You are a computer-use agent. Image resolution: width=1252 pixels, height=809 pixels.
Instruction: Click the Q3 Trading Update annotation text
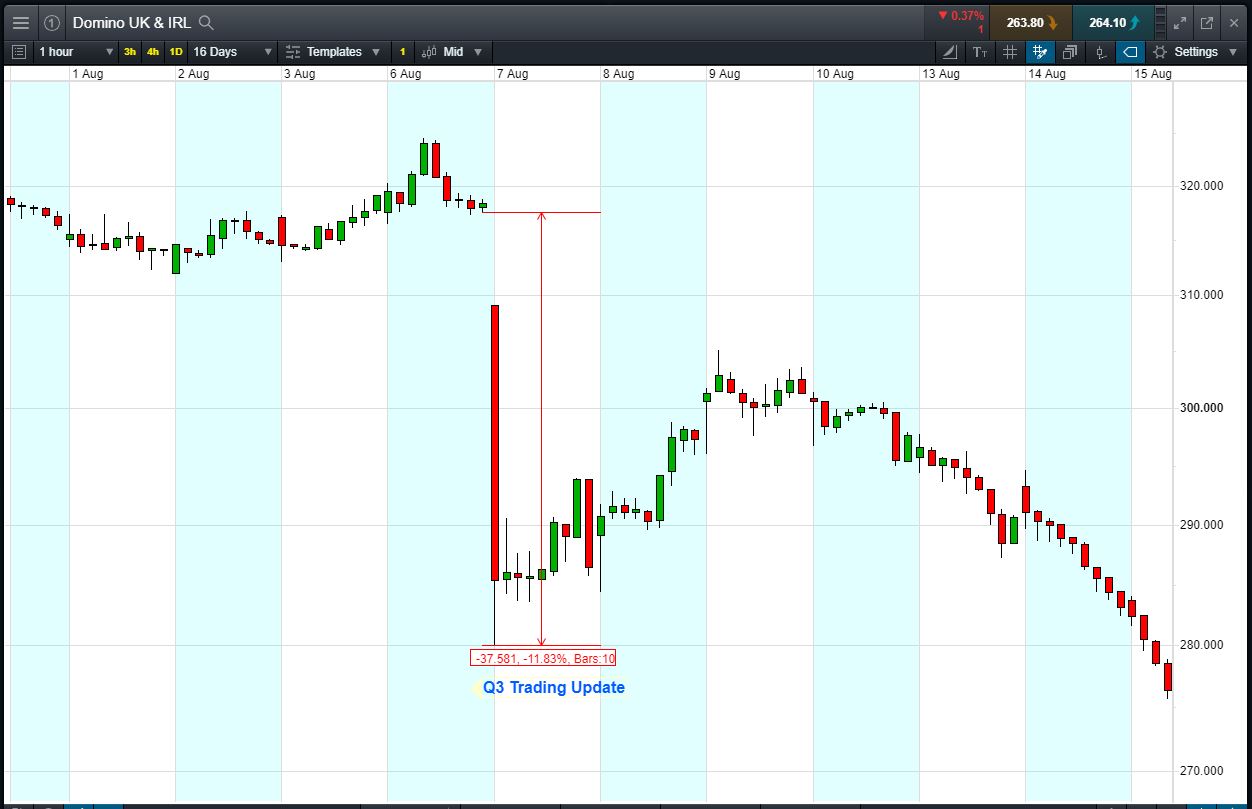click(554, 687)
